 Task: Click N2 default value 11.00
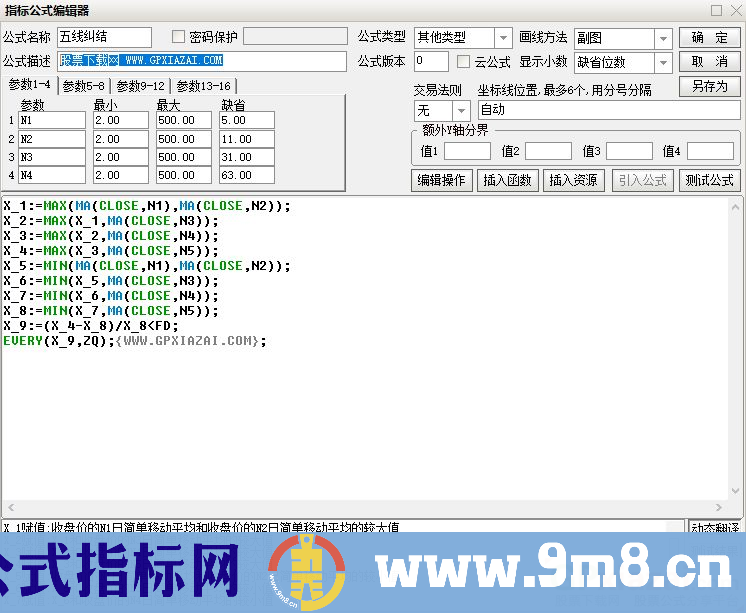247,139
